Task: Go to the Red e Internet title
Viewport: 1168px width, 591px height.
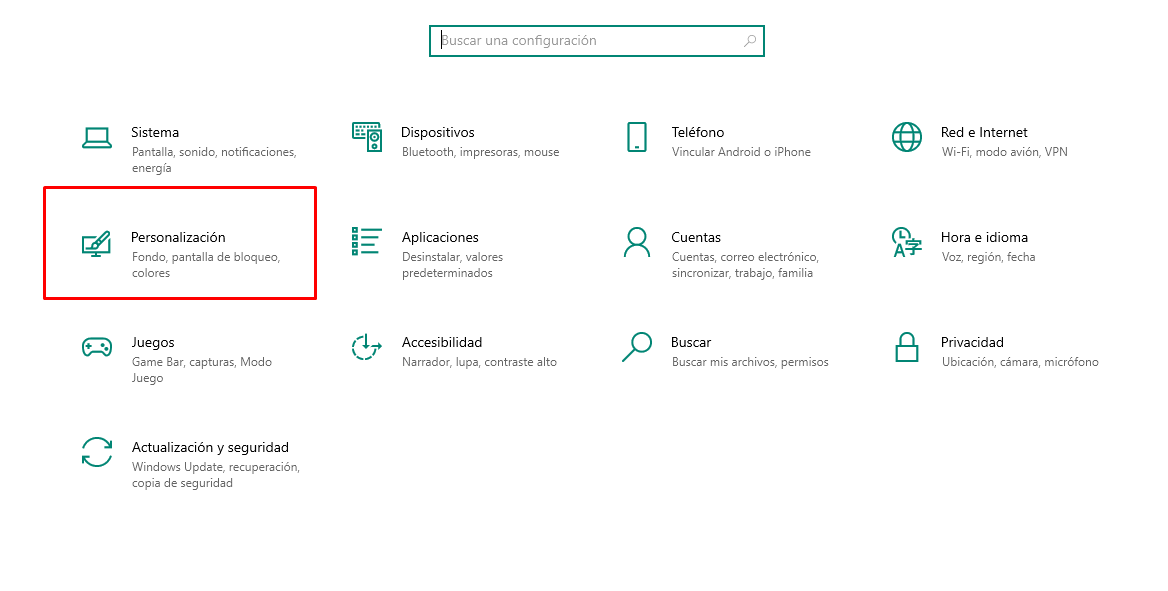Action: pyautogui.click(x=983, y=132)
